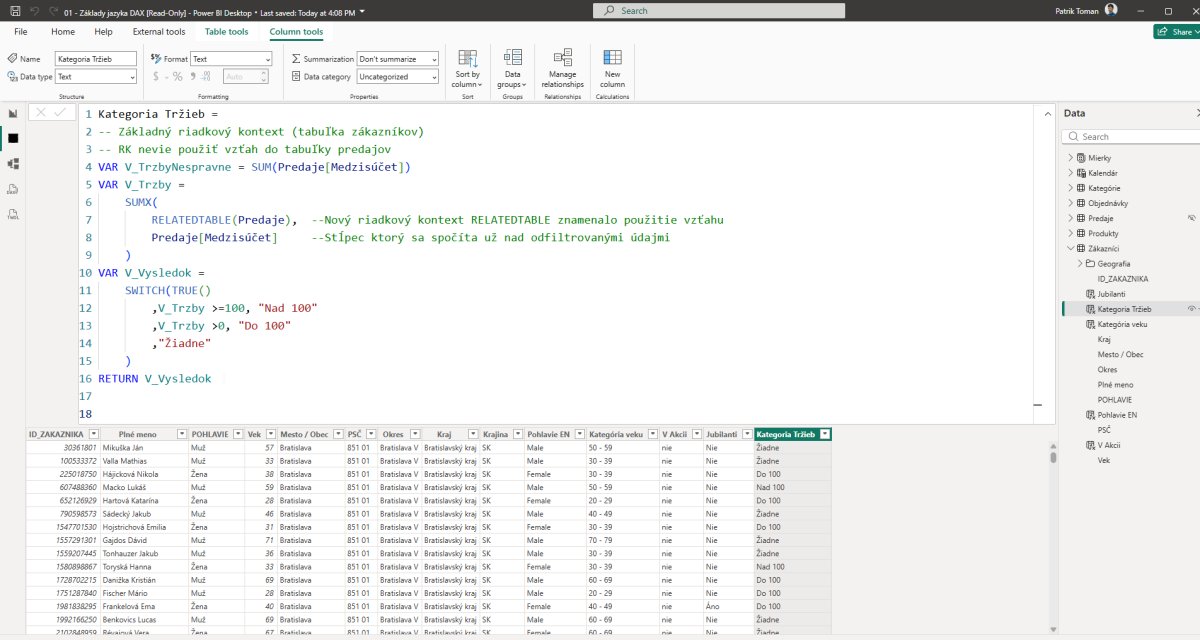
Task: Open filter dropdown on Pohlavie EN column
Action: click(x=579, y=434)
